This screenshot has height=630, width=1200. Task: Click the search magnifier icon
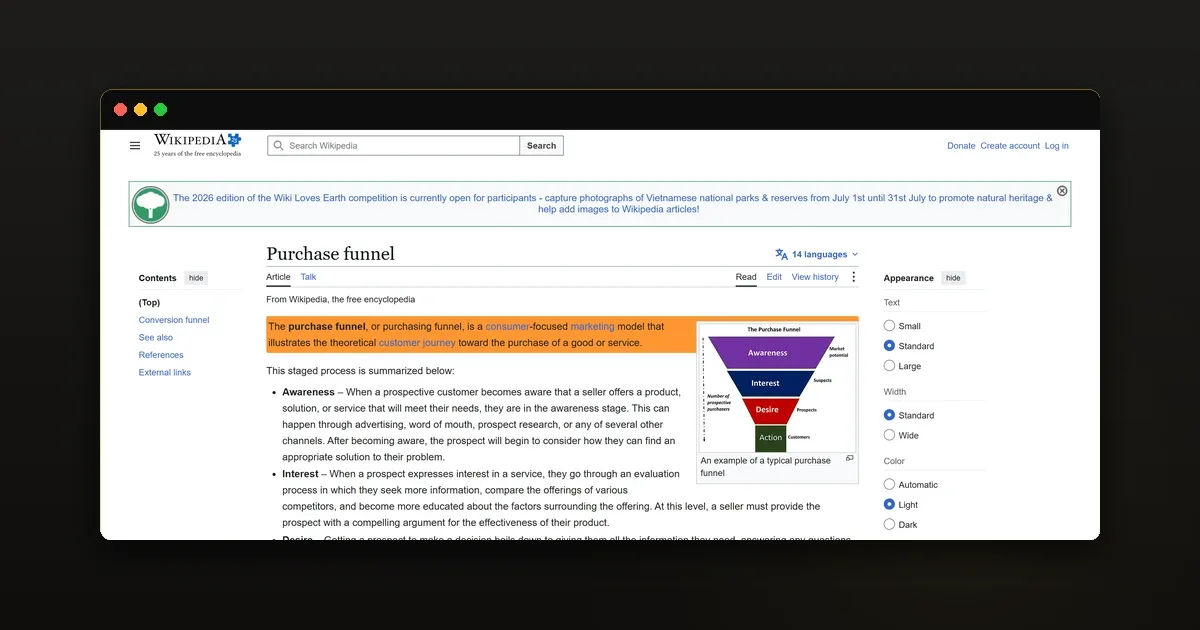tap(279, 146)
